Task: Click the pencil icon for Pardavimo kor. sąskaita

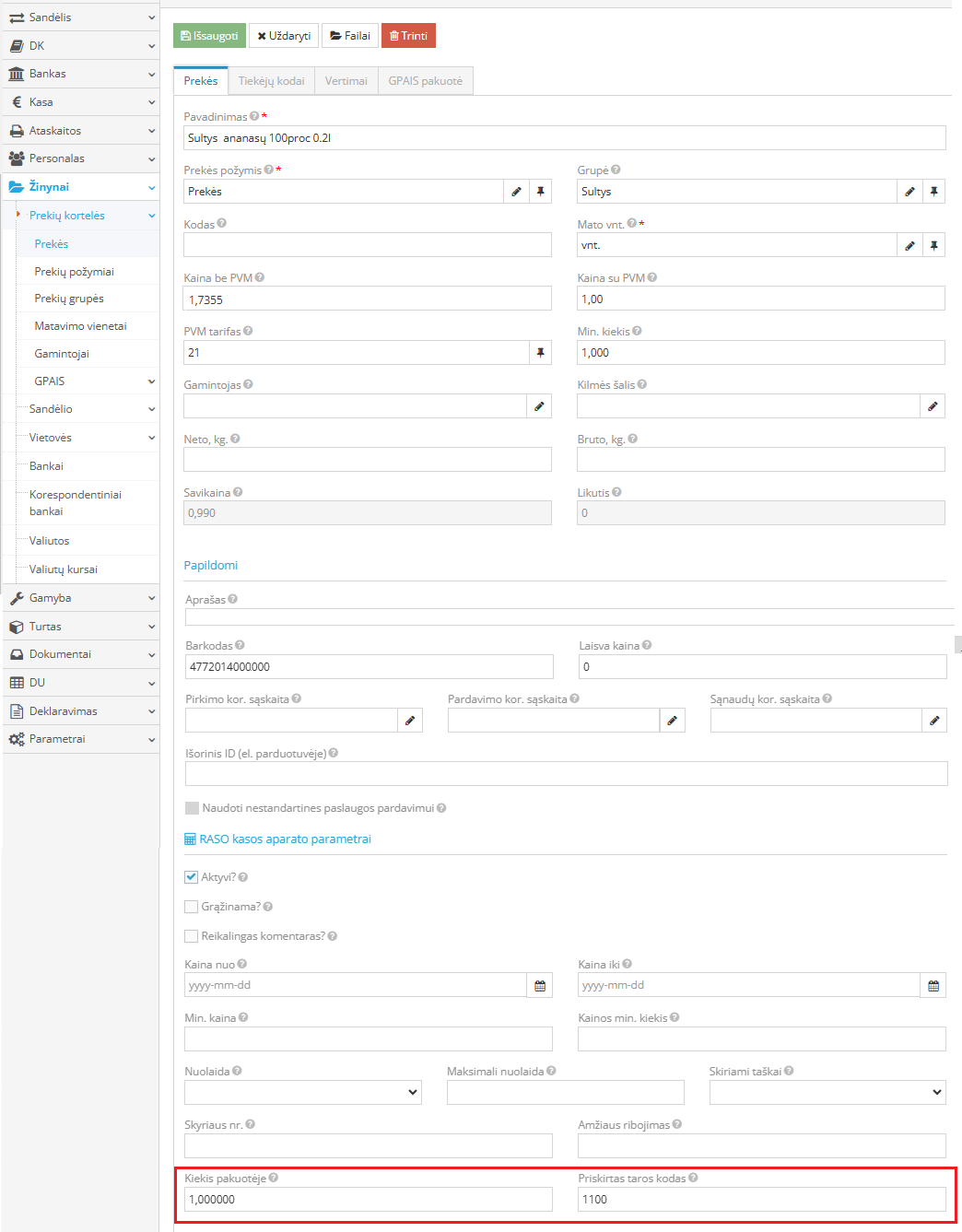Action: (x=673, y=721)
